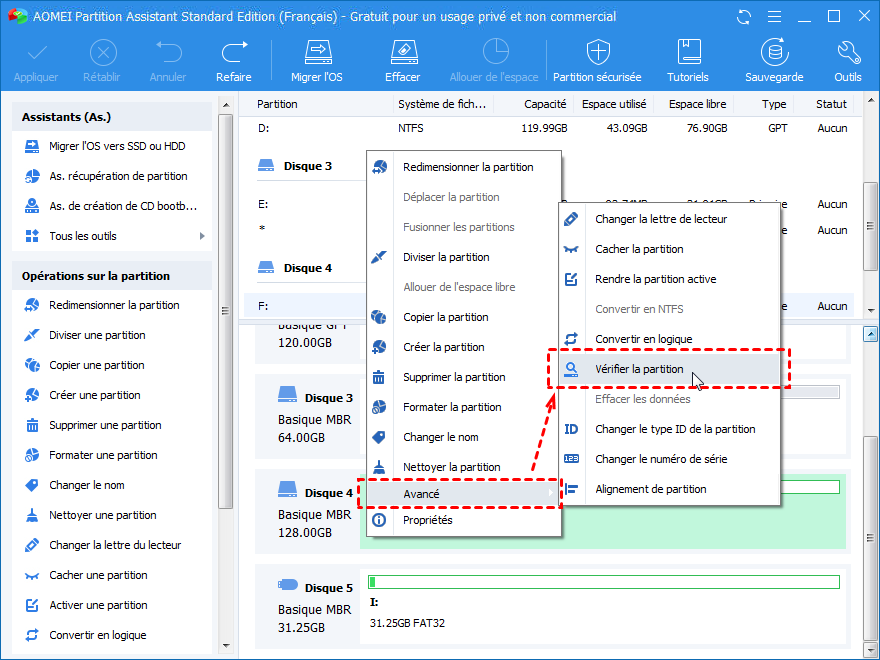Click the refresh icon in title bar

pyautogui.click(x=742, y=17)
